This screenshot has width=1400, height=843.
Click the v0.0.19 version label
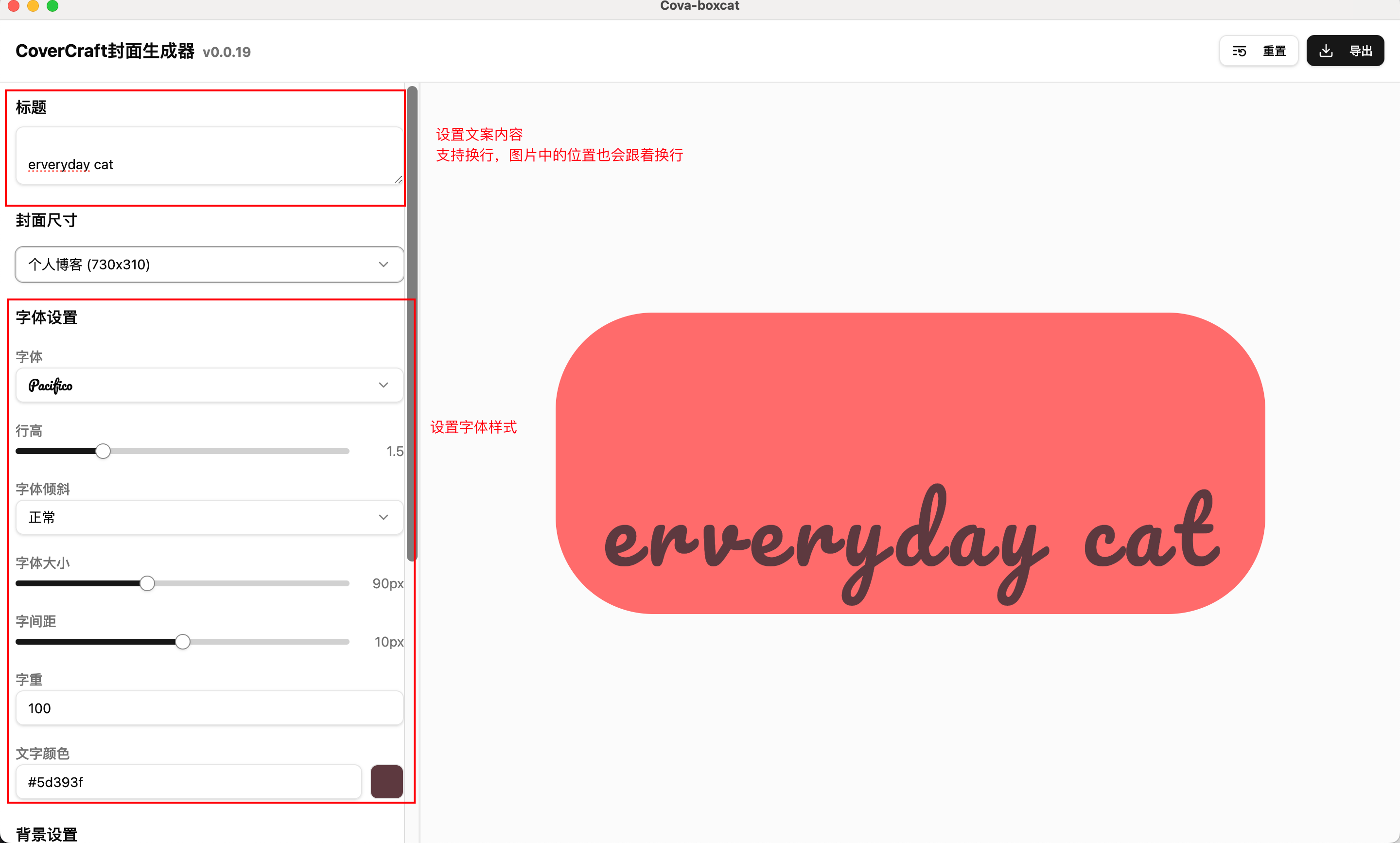(227, 52)
